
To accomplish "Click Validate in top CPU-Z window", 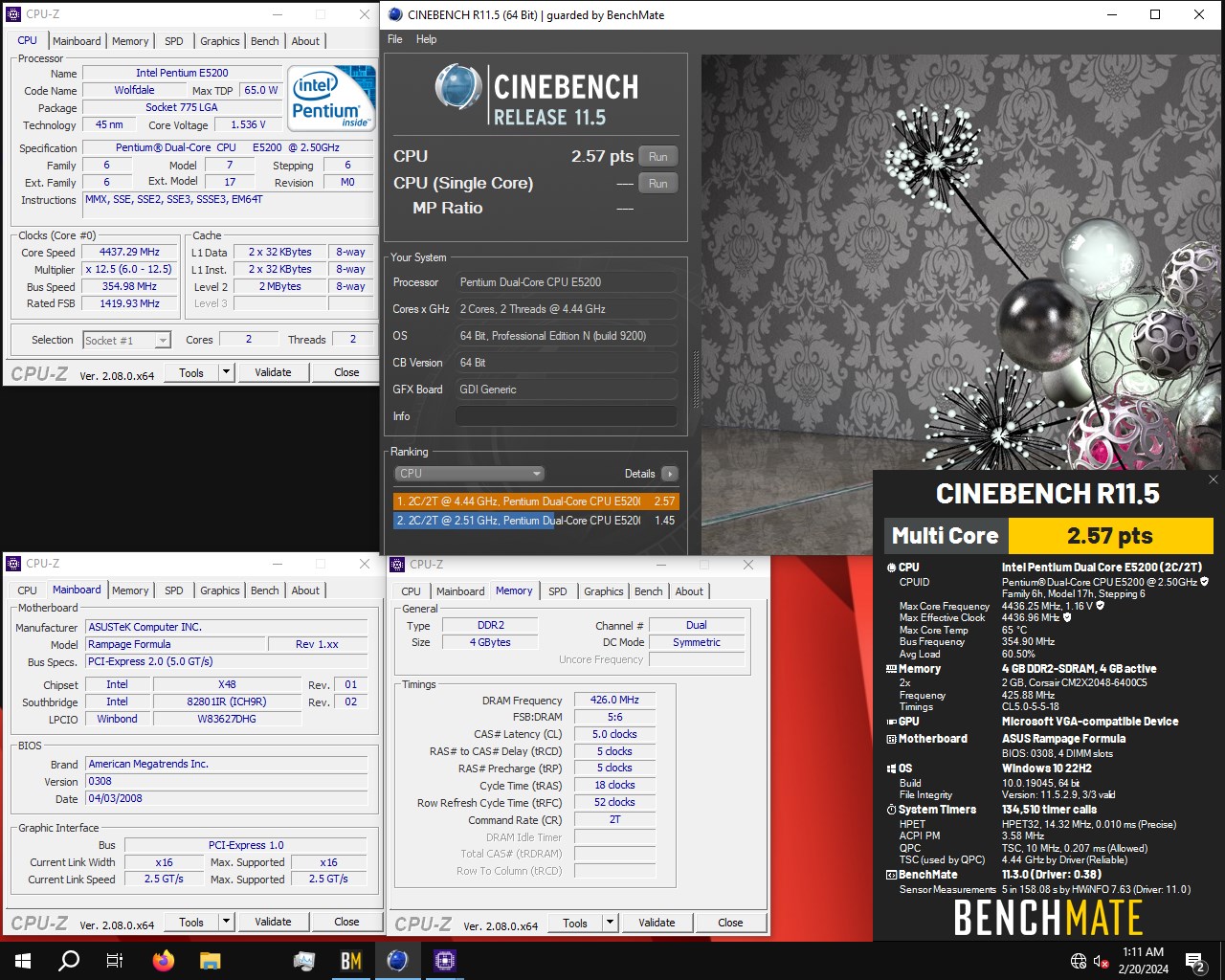I will [x=273, y=372].
